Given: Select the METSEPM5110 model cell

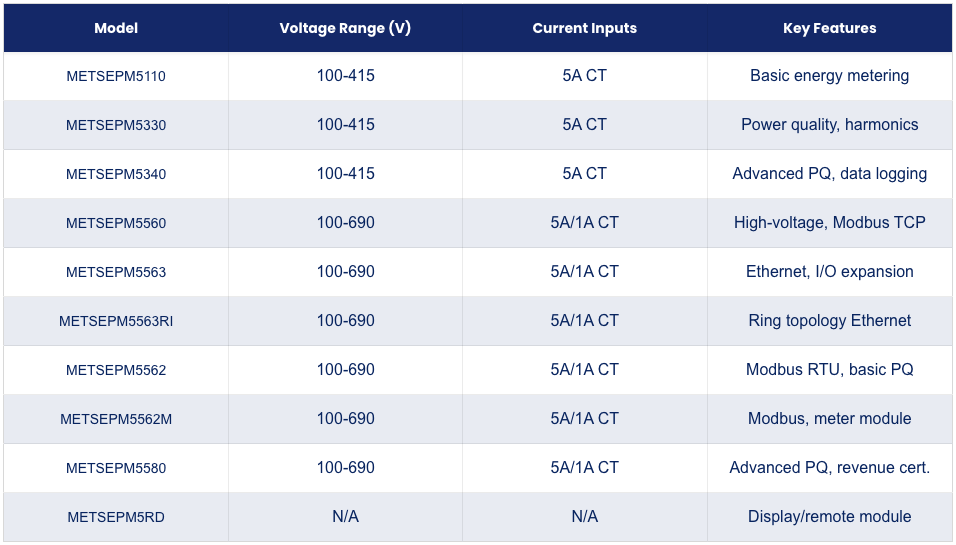Looking at the screenshot, I should tap(116, 76).
